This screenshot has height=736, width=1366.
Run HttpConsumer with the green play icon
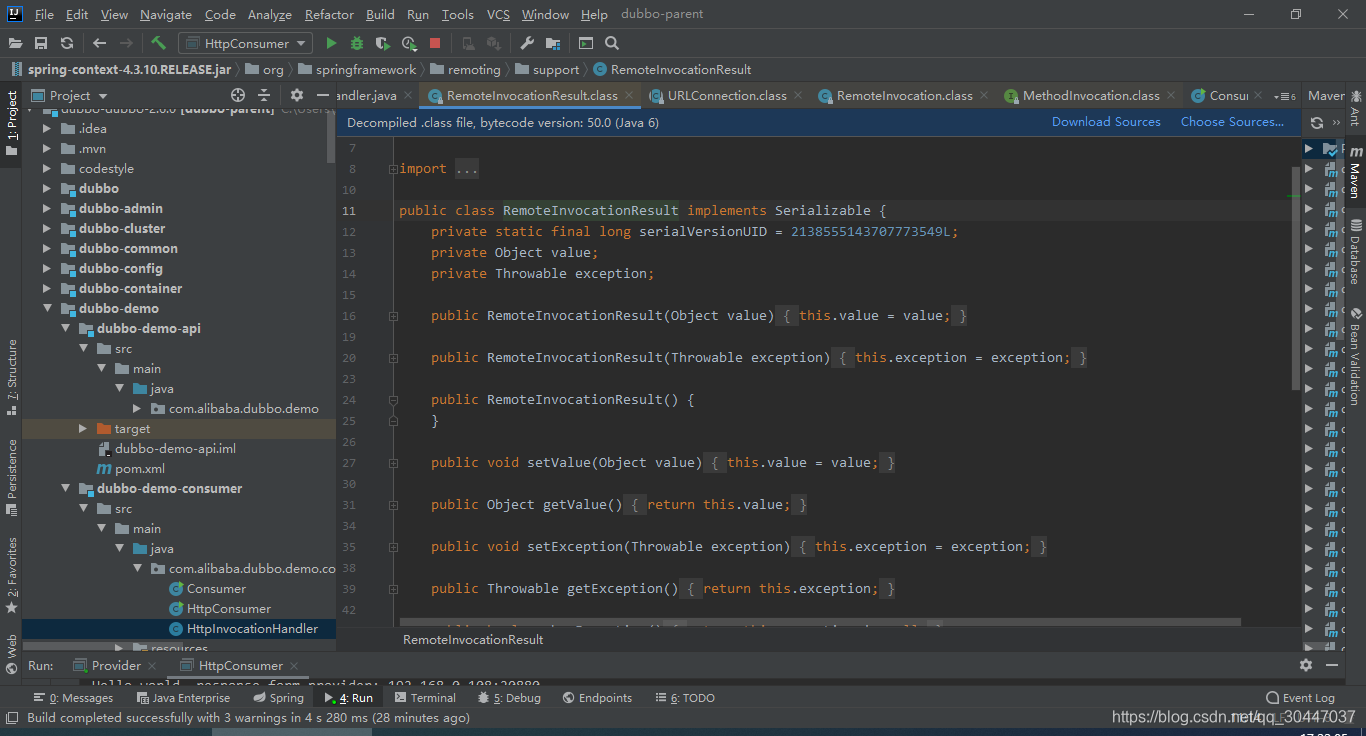[x=331, y=43]
